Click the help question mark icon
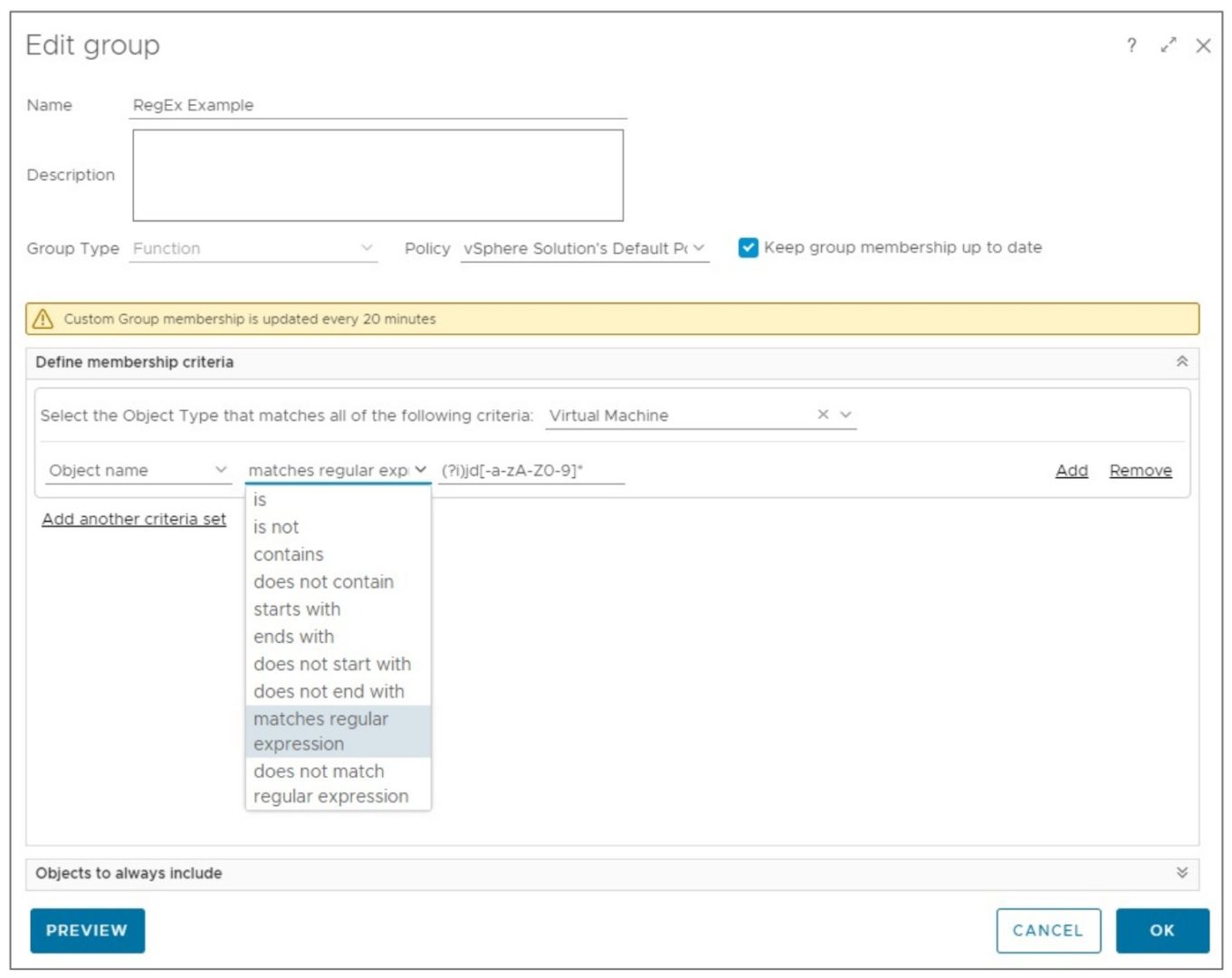 click(x=1132, y=45)
